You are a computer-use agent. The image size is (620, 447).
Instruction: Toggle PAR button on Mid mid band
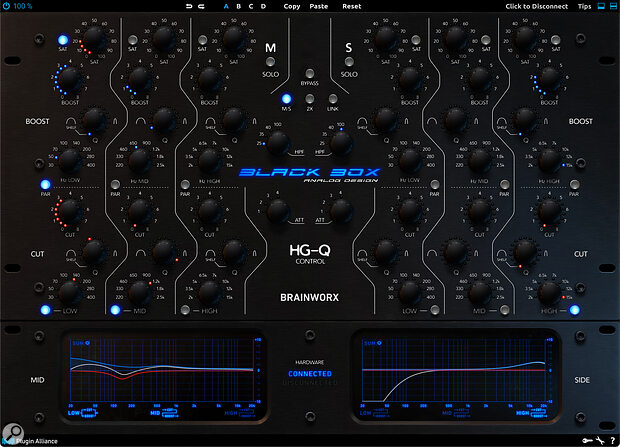115,184
